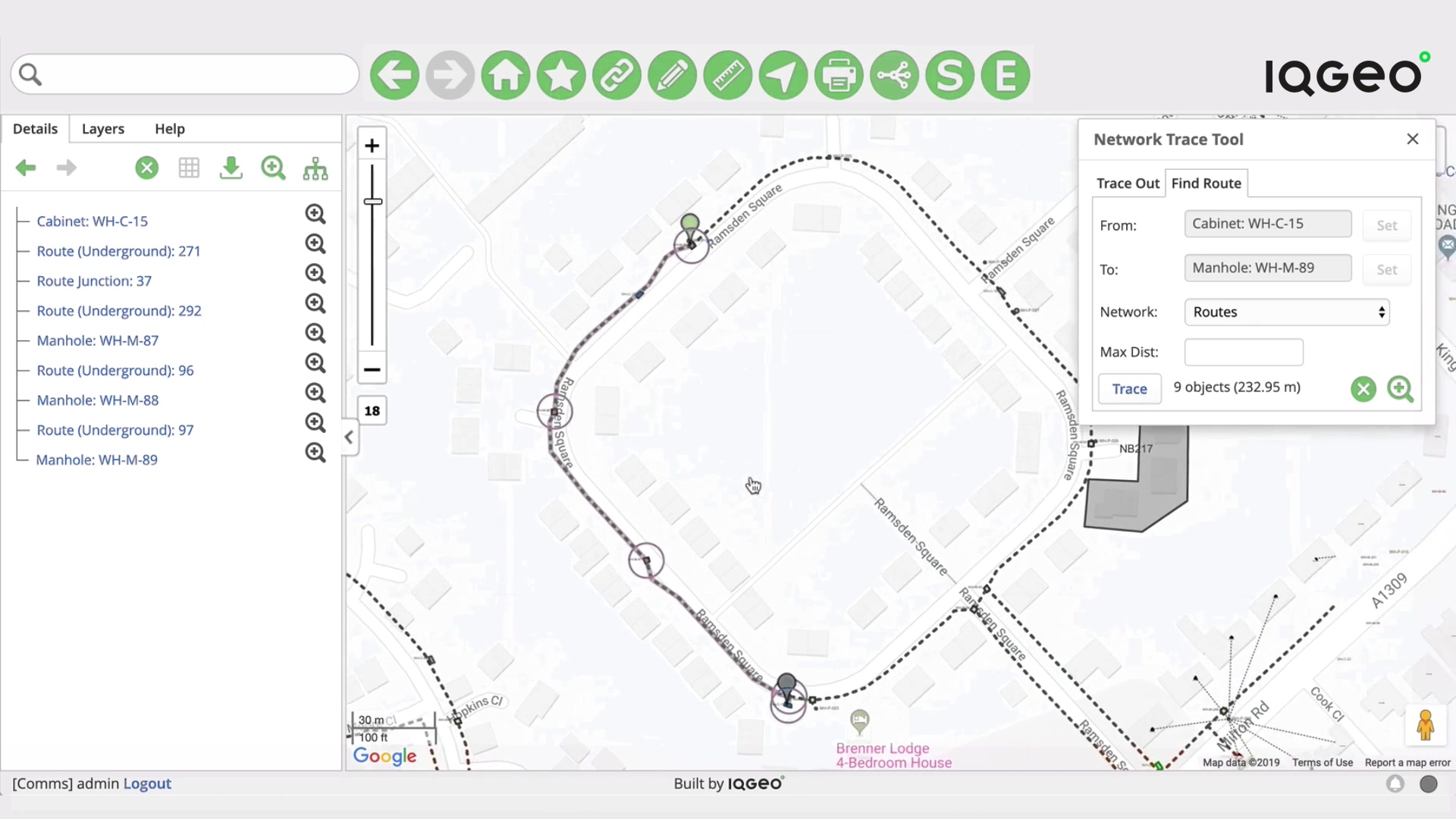
Task: Click the Trace button
Action: click(x=1129, y=388)
